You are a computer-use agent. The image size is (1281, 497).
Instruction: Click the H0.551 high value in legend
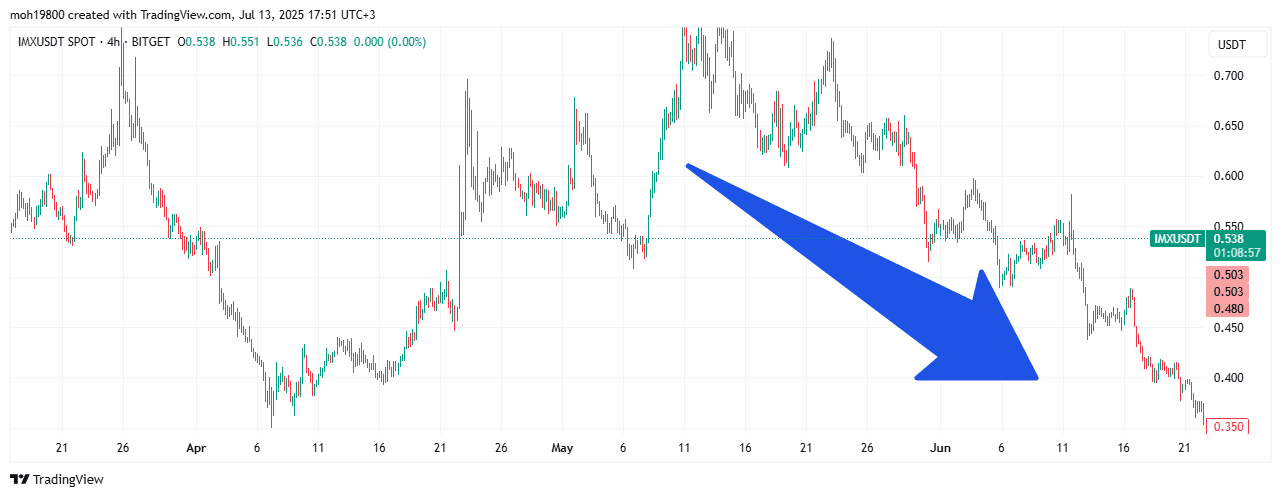tap(239, 42)
